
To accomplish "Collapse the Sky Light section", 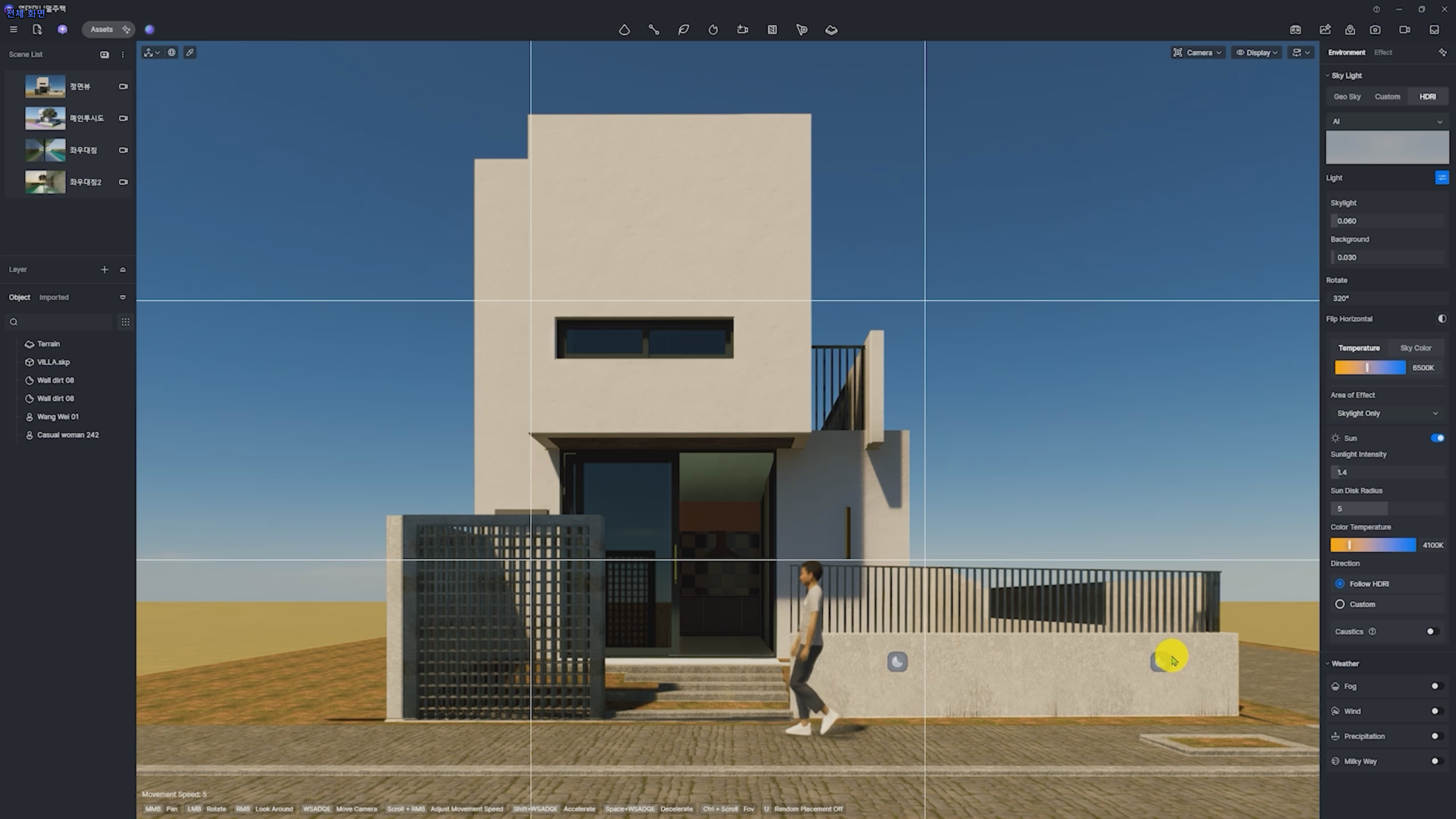I will tap(1327, 76).
